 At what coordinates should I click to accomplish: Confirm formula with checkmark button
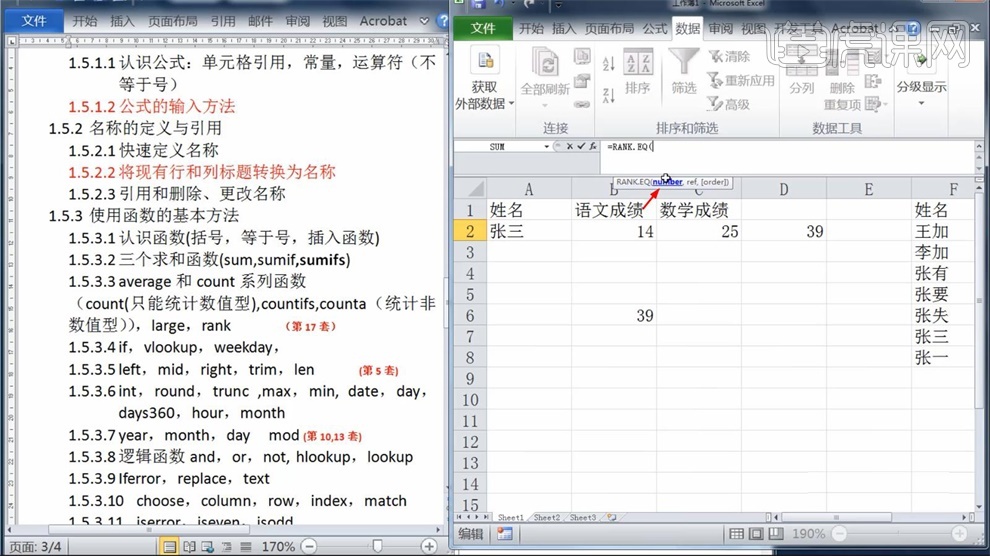(x=581, y=146)
